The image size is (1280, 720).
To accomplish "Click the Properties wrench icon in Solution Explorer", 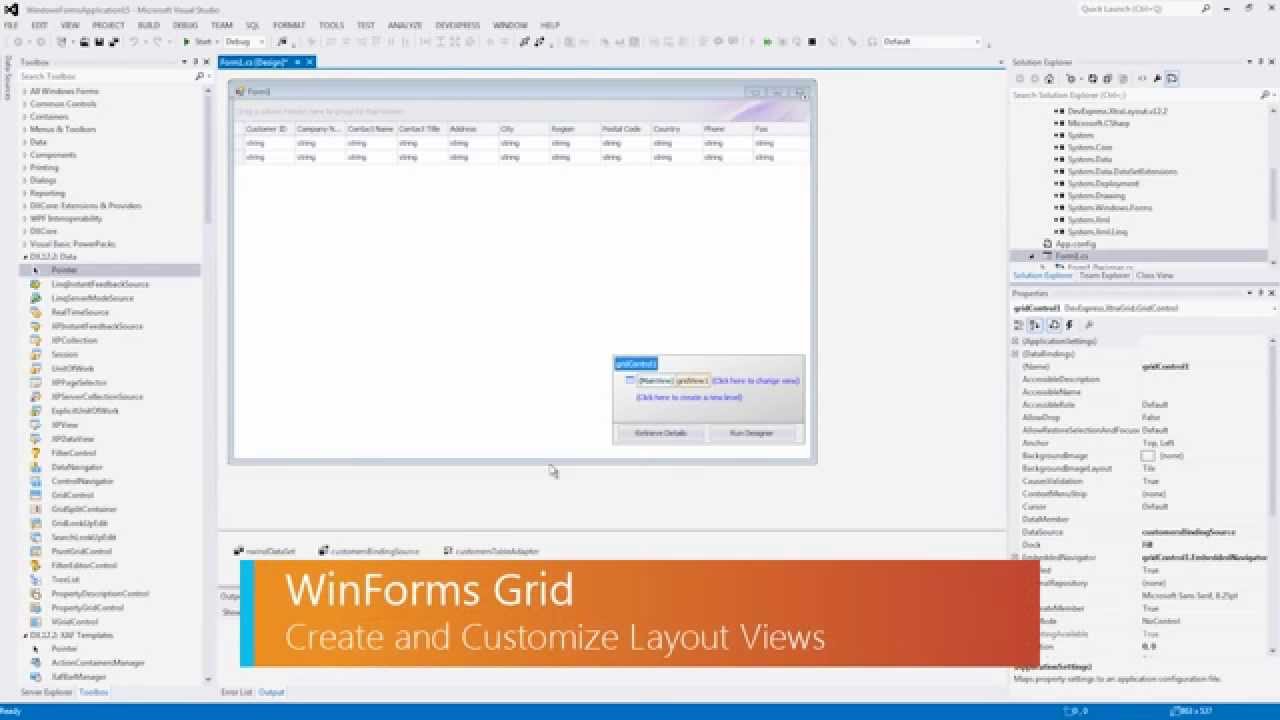I will (1157, 78).
